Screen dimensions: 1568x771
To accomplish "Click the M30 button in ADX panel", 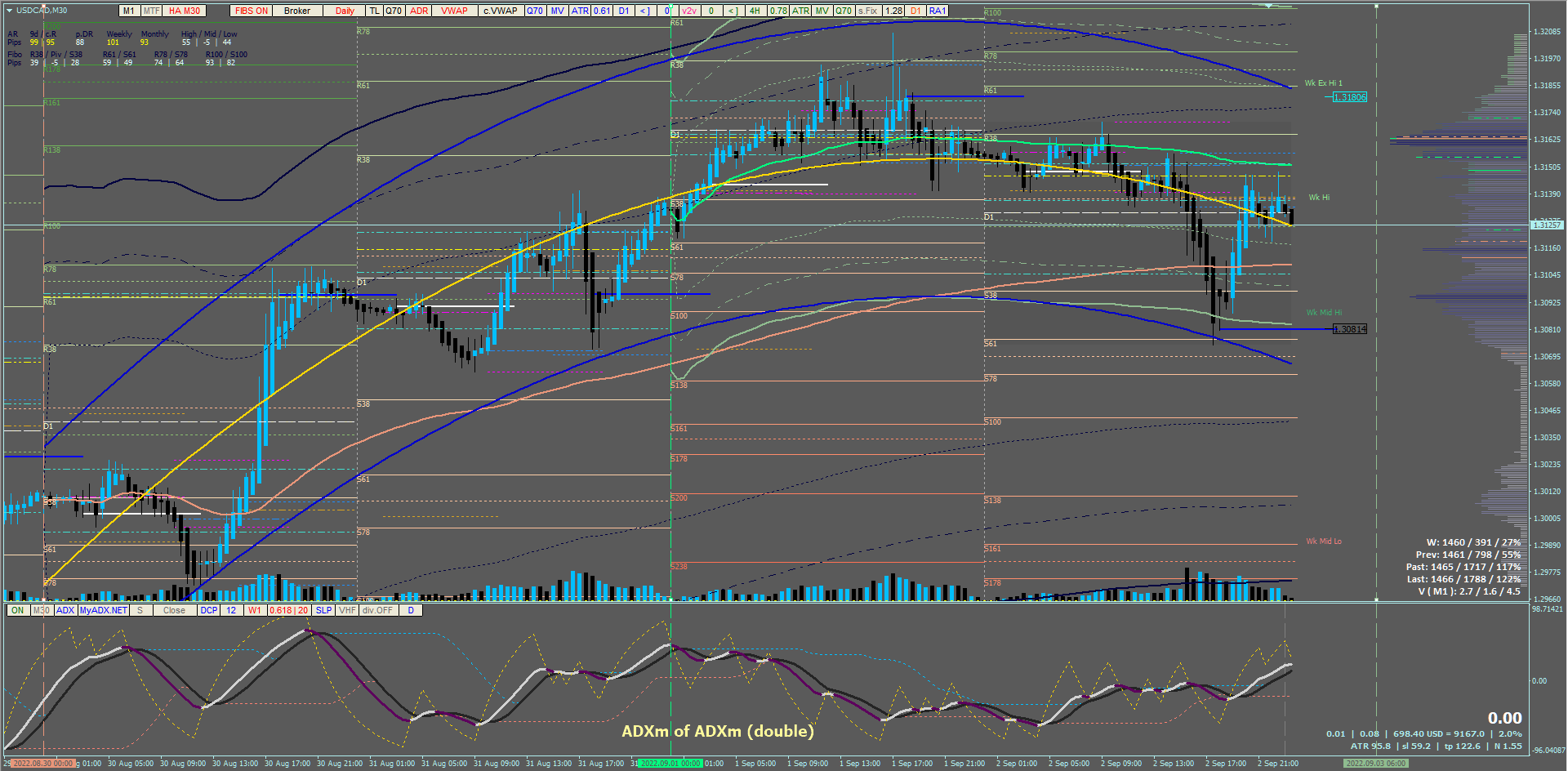I will pyautogui.click(x=42, y=610).
